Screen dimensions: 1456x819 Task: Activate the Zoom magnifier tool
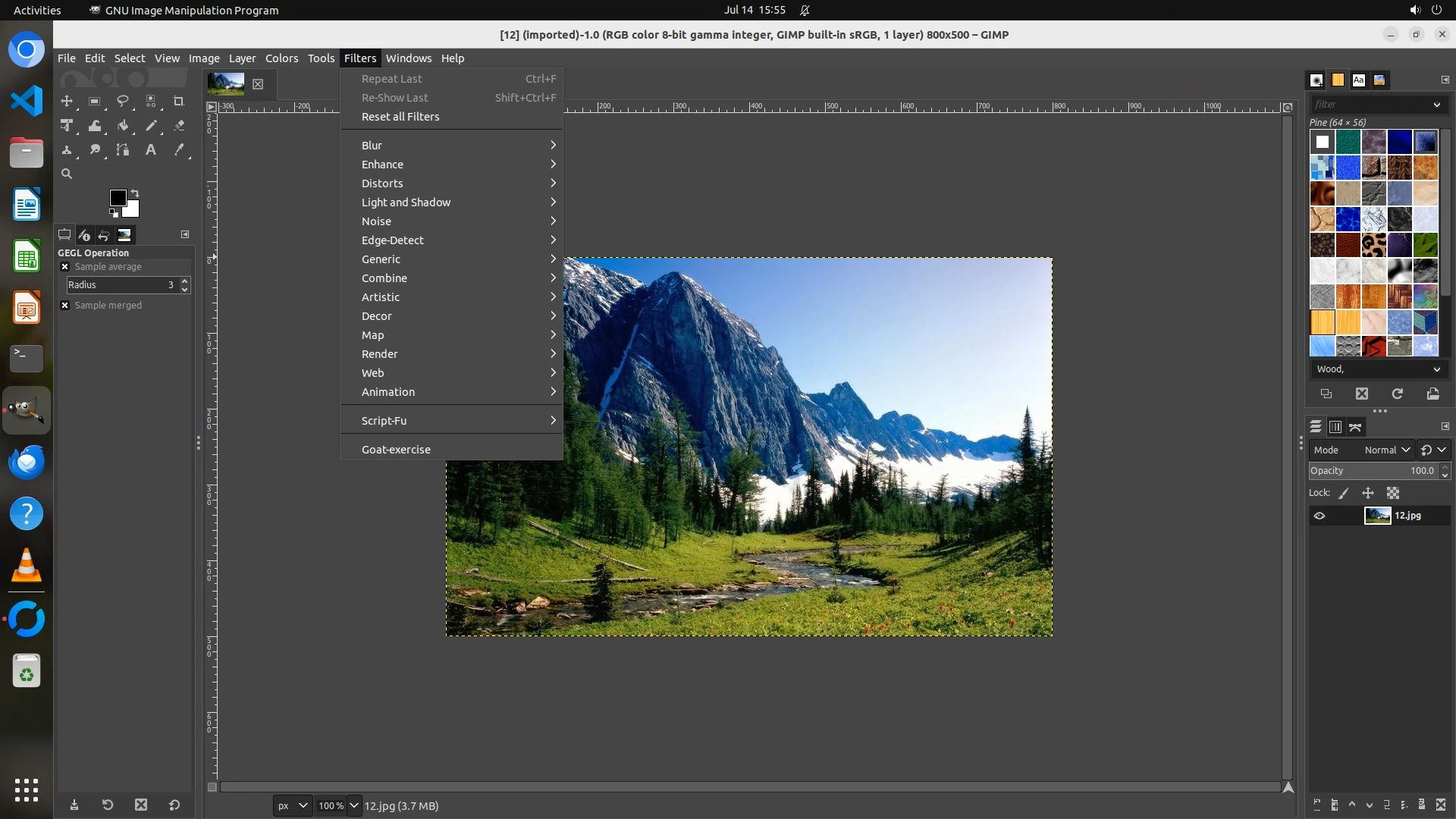coord(67,174)
